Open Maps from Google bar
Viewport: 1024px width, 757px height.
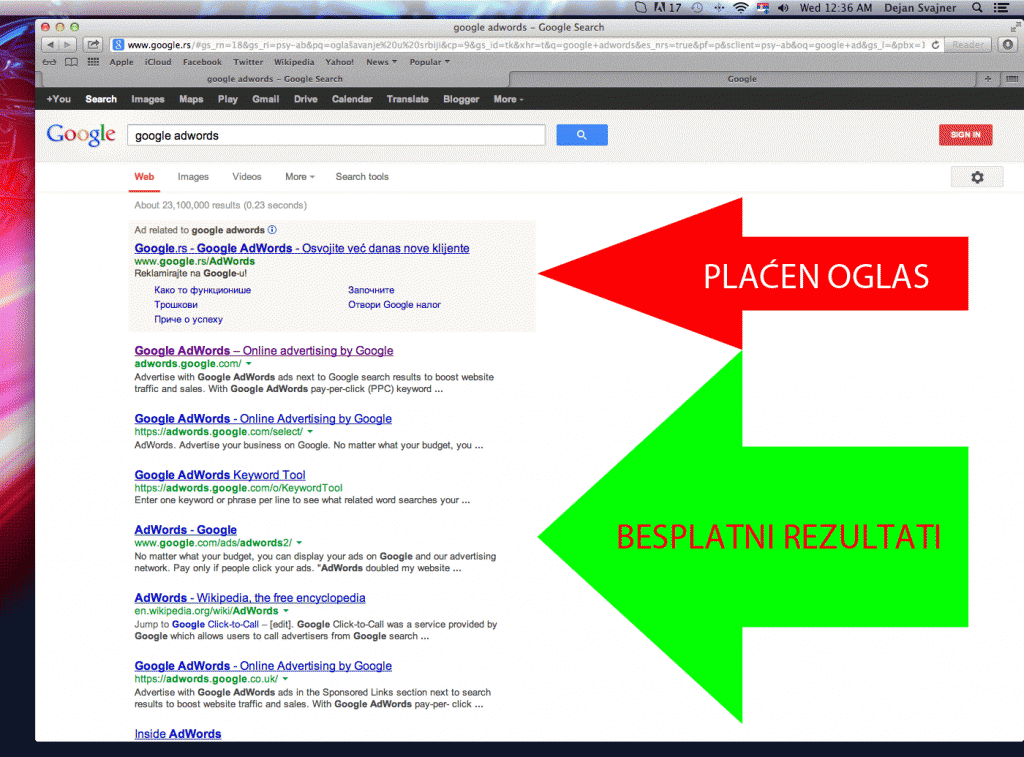[191, 99]
